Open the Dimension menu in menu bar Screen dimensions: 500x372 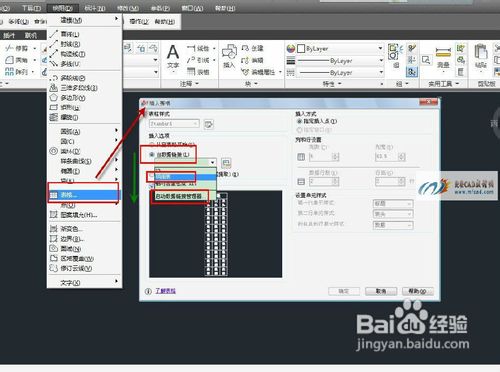(95, 8)
